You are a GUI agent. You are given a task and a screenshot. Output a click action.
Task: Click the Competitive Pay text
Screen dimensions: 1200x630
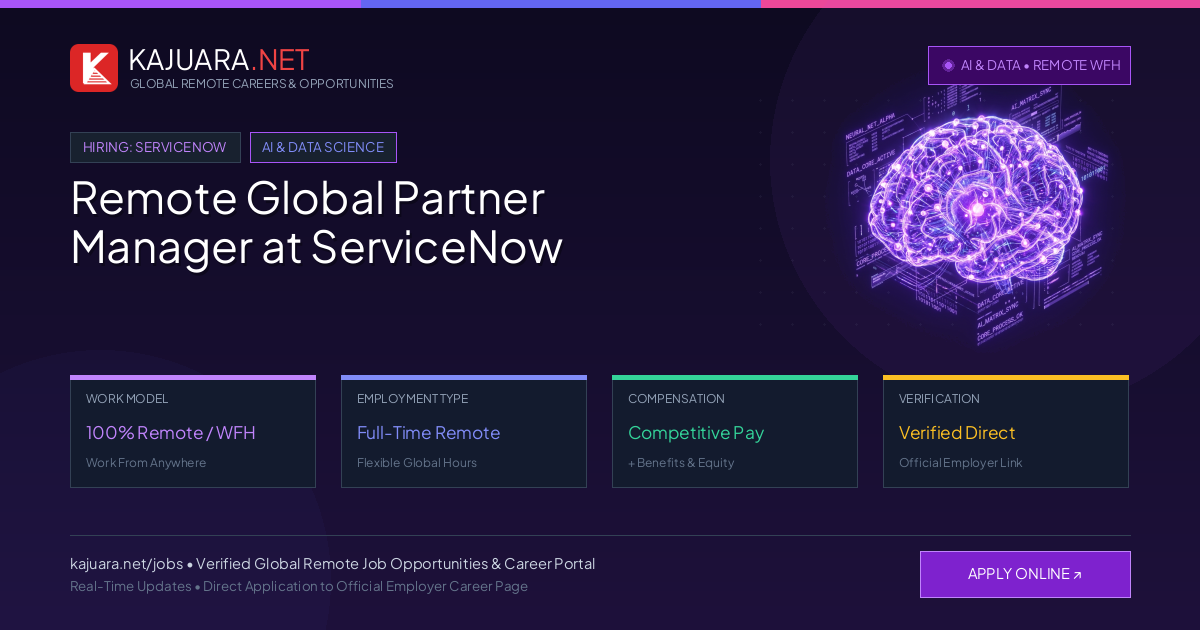pyautogui.click(x=696, y=433)
